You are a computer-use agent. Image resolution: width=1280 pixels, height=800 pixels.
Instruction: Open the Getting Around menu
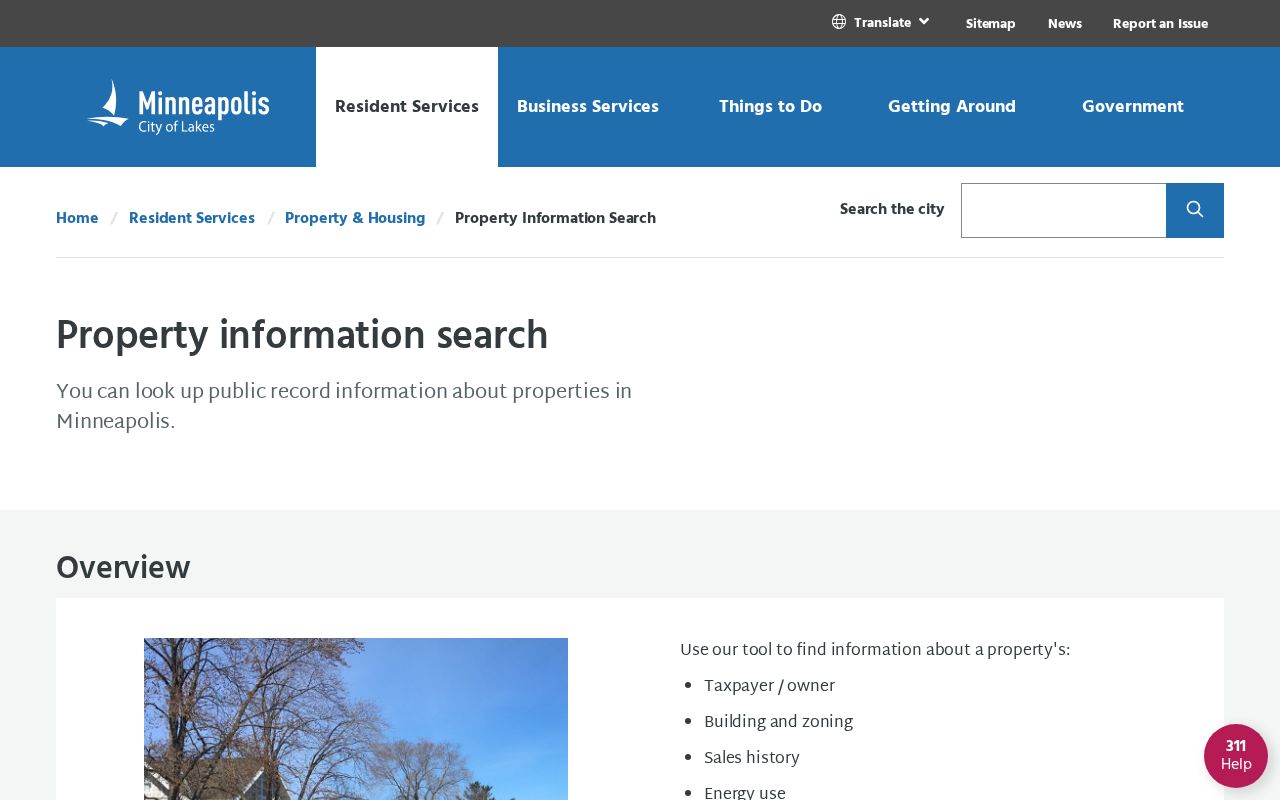tap(952, 107)
